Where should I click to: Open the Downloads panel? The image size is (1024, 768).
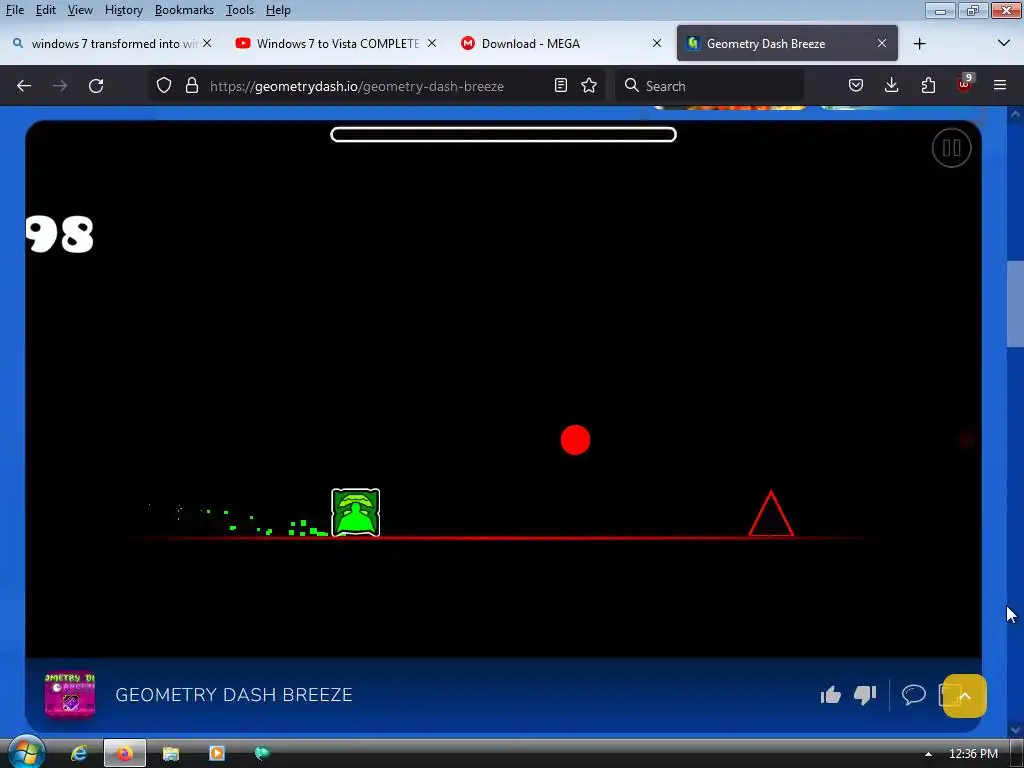(891, 86)
